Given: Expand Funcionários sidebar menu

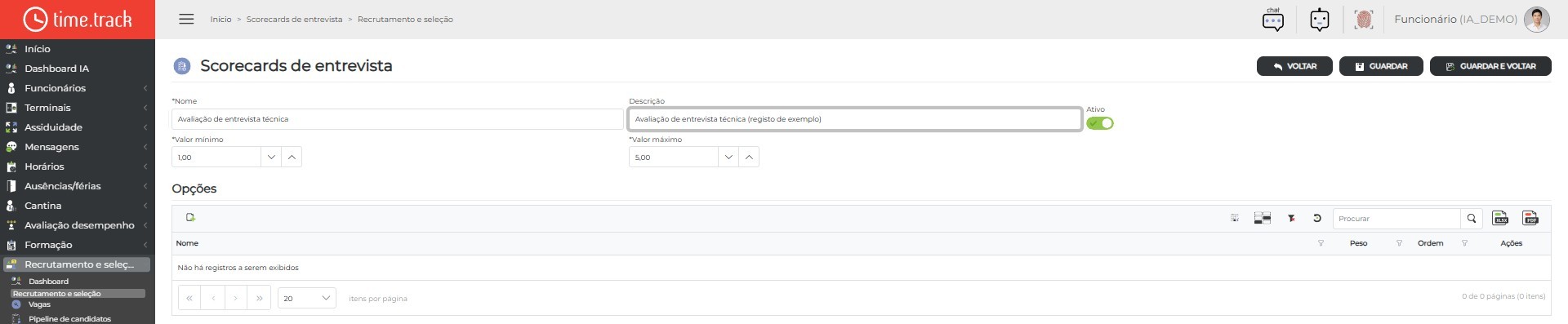Looking at the screenshot, I should click(78, 88).
